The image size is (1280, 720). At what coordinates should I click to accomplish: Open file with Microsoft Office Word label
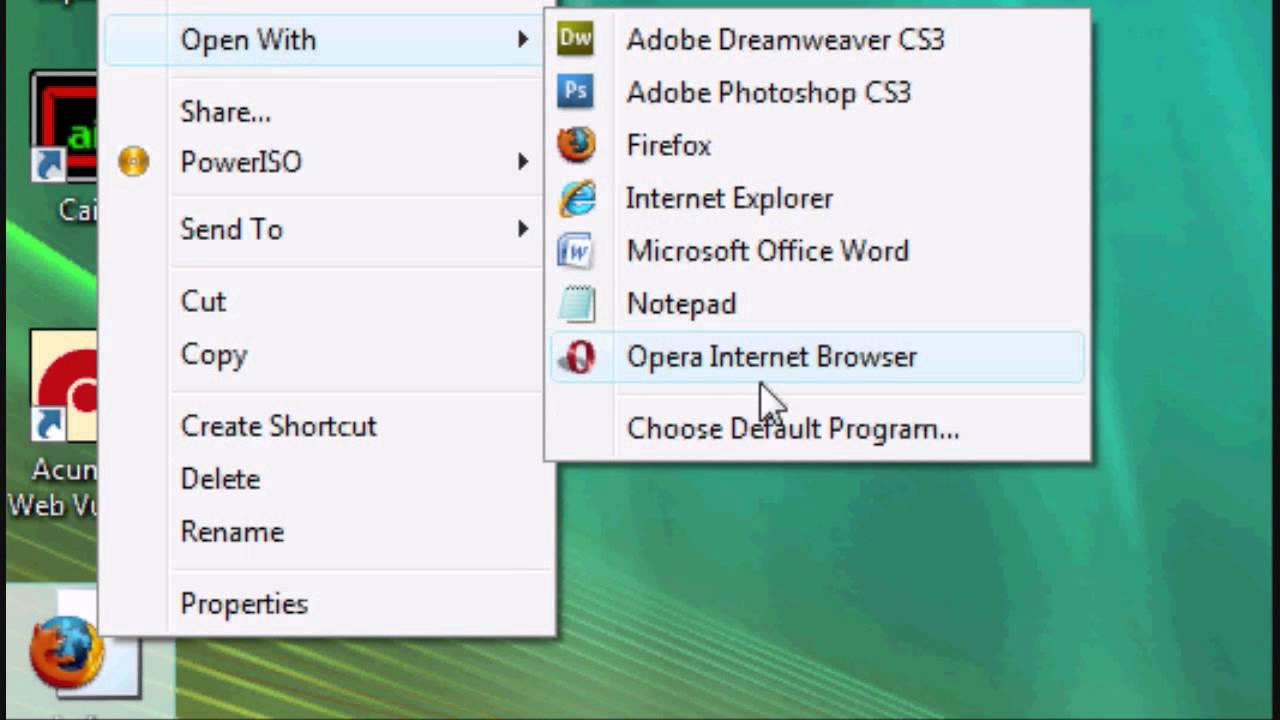tap(767, 251)
